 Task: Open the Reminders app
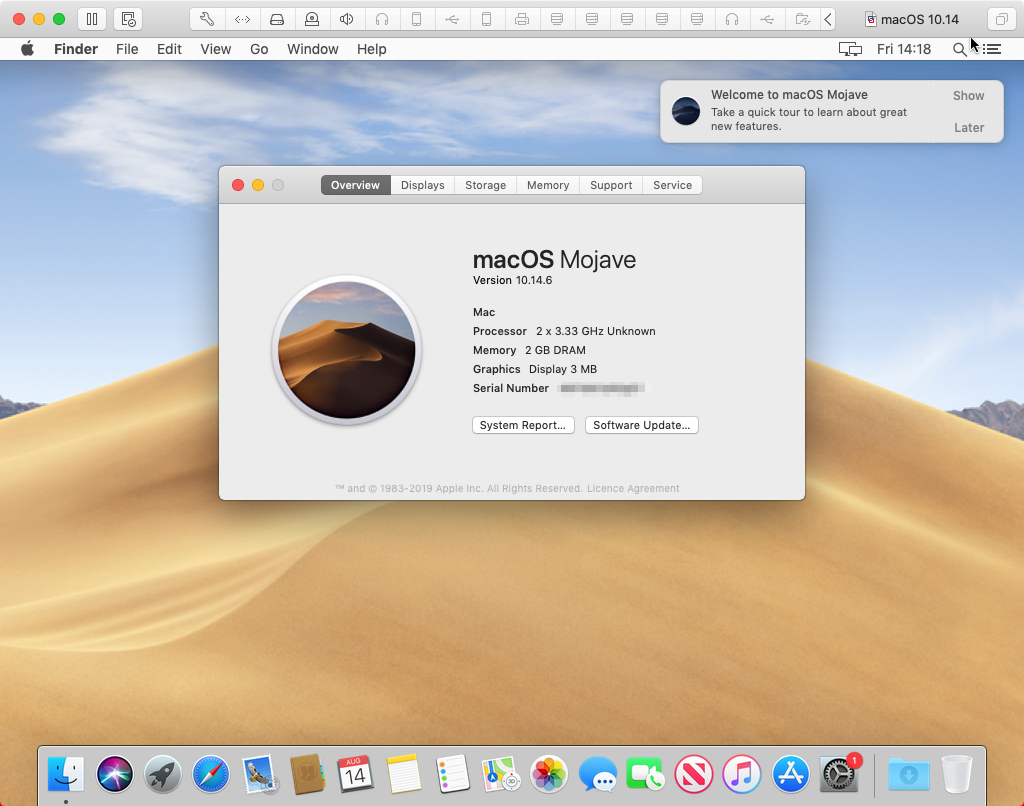coord(451,773)
